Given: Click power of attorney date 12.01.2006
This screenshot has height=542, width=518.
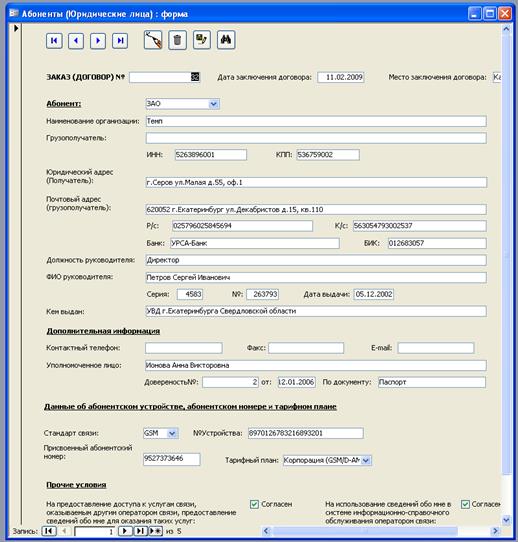Looking at the screenshot, I should 296,382.
